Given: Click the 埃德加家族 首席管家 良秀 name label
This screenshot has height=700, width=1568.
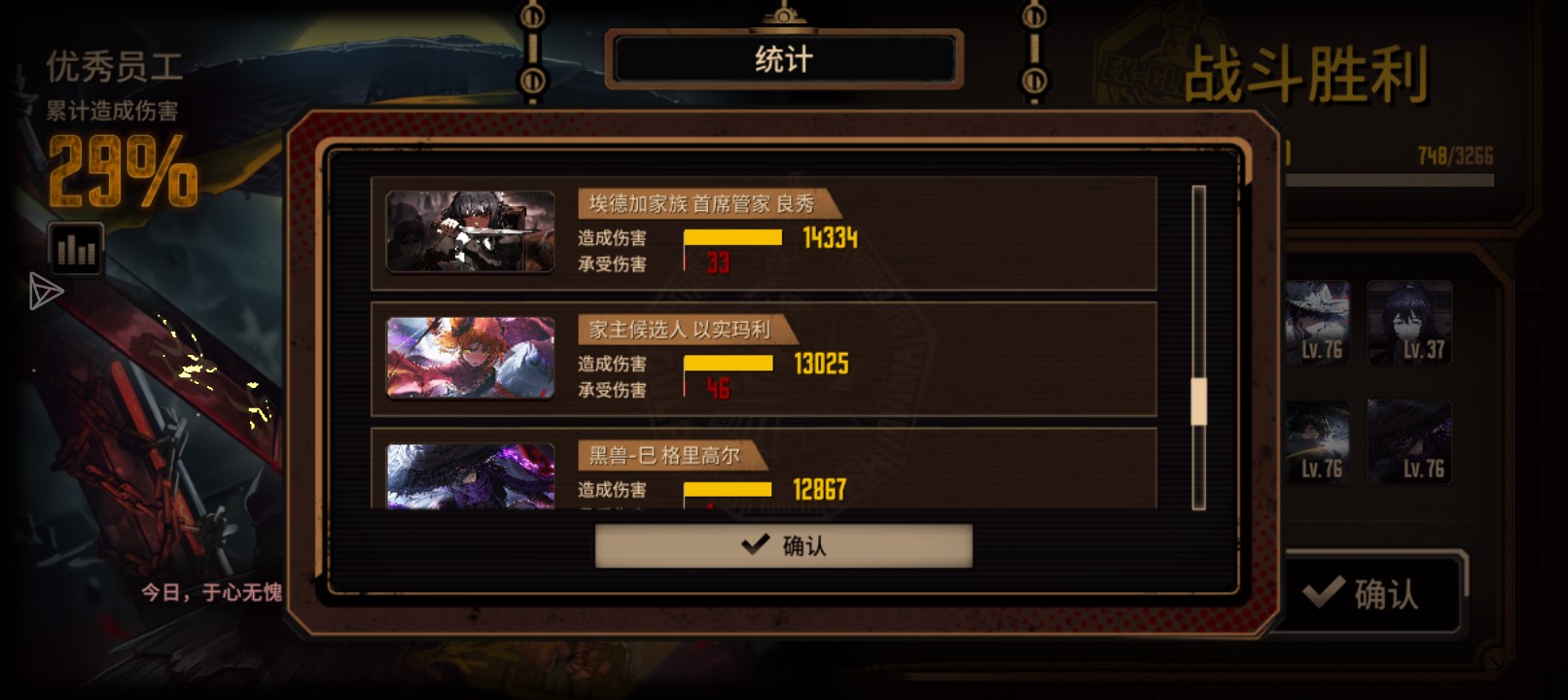Looking at the screenshot, I should pos(702,204).
